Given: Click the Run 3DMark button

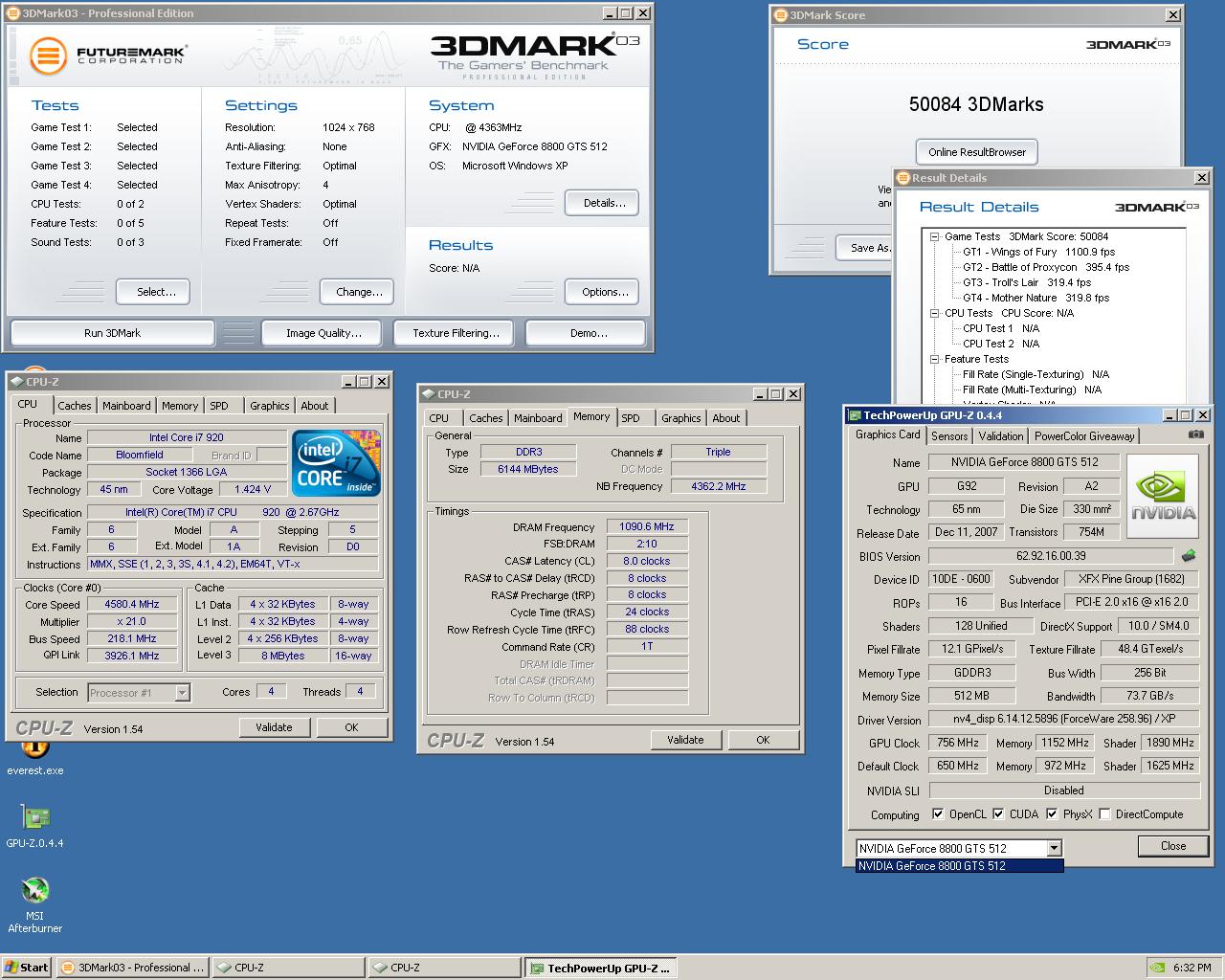Looking at the screenshot, I should coord(112,333).
